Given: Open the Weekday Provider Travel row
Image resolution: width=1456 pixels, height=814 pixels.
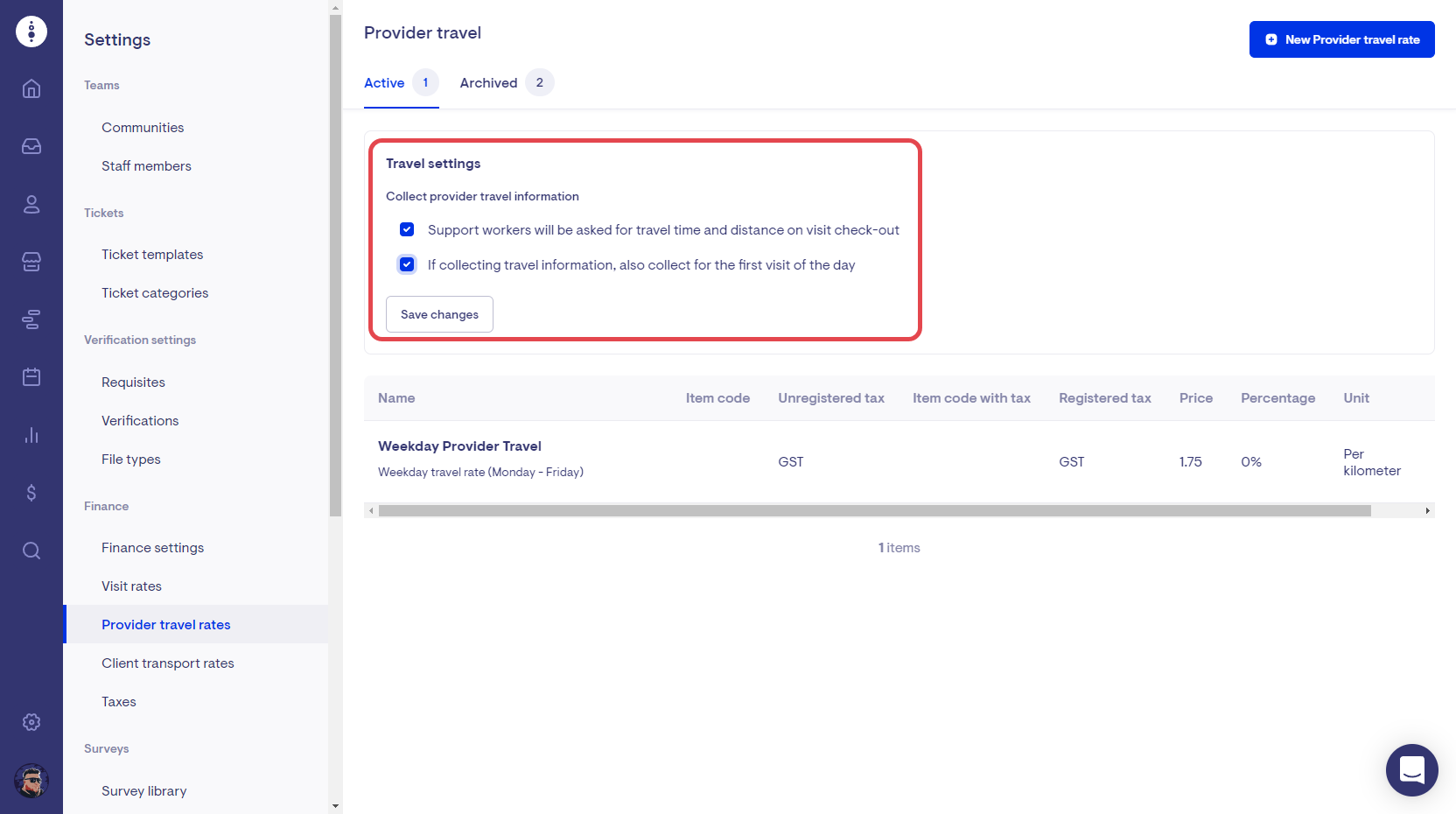Looking at the screenshot, I should point(459,446).
